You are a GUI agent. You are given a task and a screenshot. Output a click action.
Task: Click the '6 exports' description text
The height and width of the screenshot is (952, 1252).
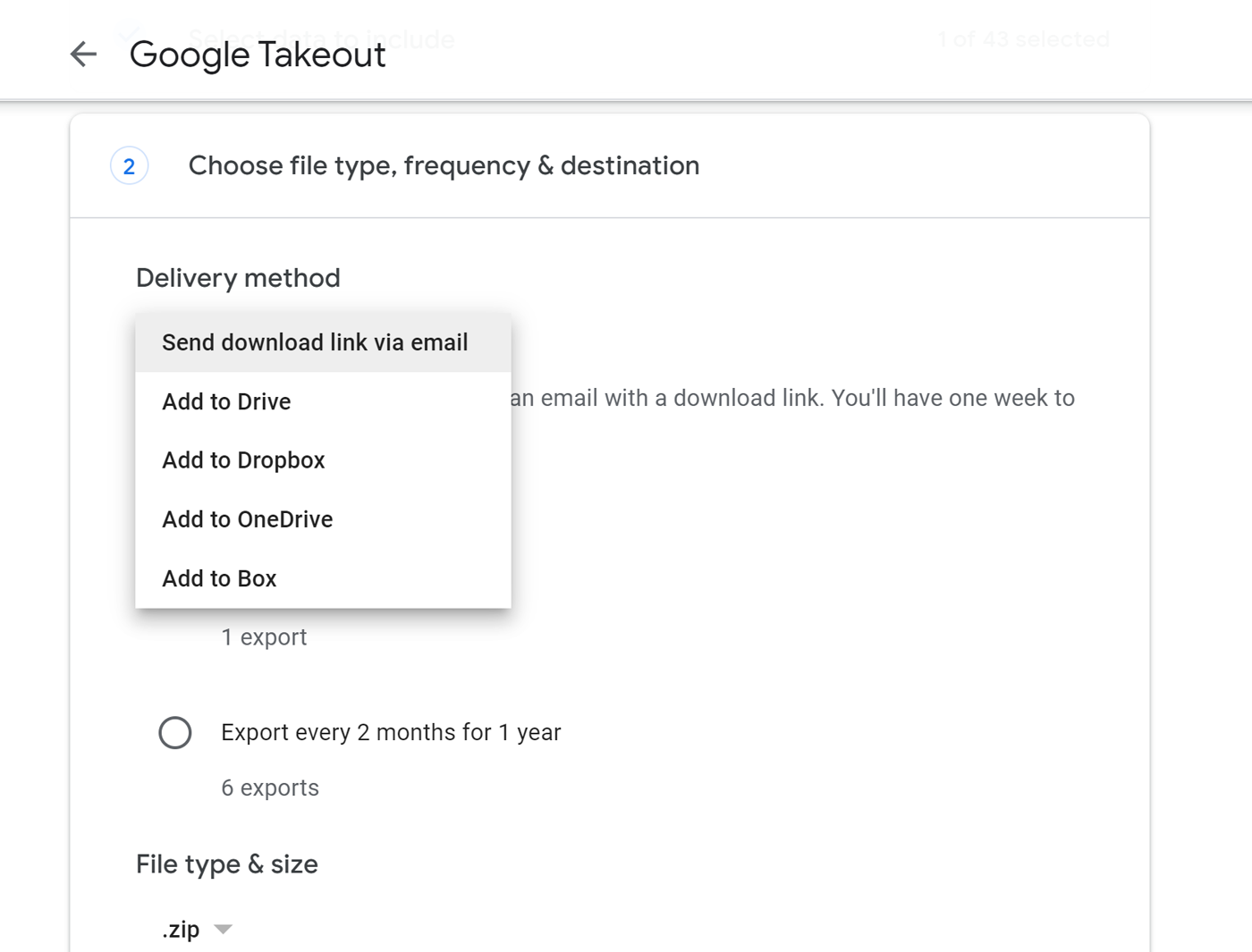pyautogui.click(x=270, y=788)
